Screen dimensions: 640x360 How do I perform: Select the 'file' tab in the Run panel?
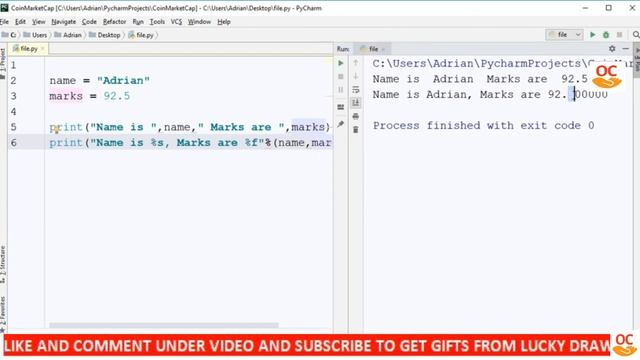(370, 49)
